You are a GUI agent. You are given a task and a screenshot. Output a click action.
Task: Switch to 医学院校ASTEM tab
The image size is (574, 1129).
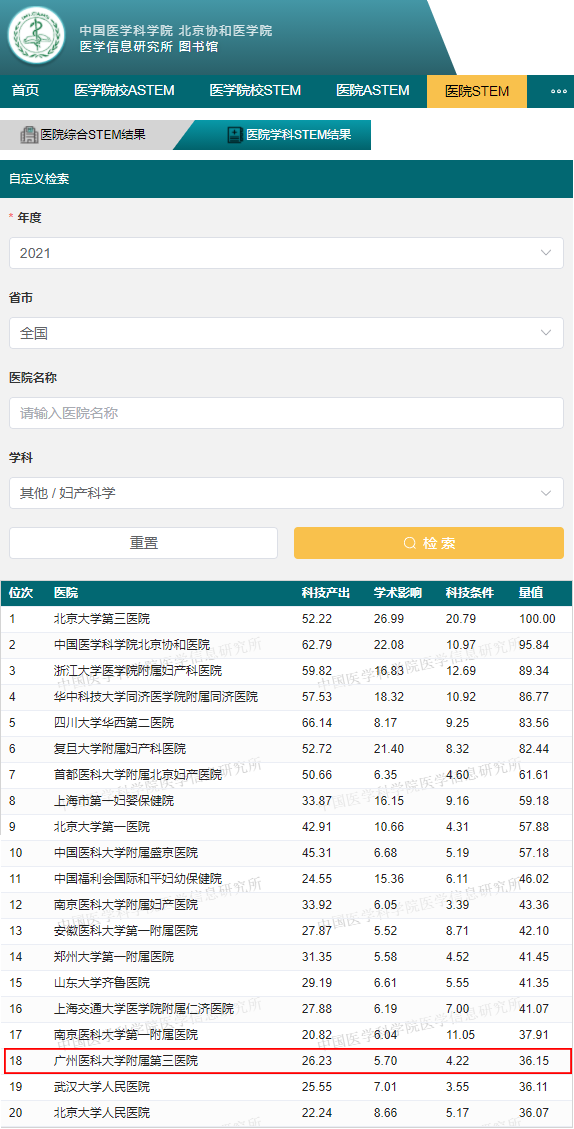(125, 91)
